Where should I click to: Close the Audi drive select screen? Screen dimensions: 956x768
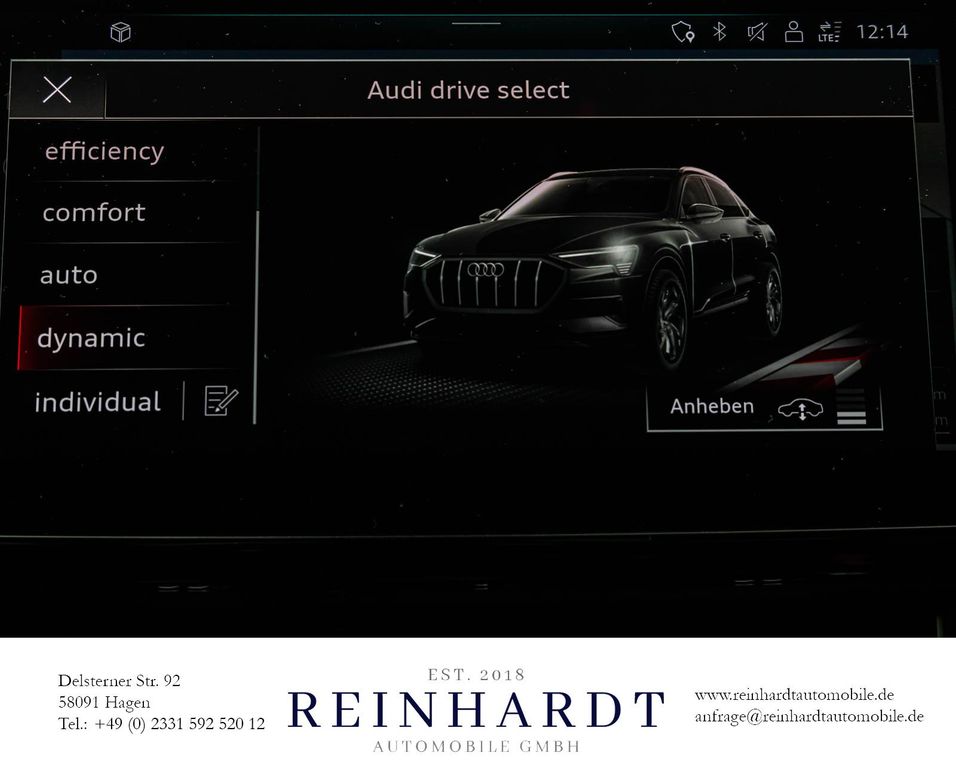57,90
